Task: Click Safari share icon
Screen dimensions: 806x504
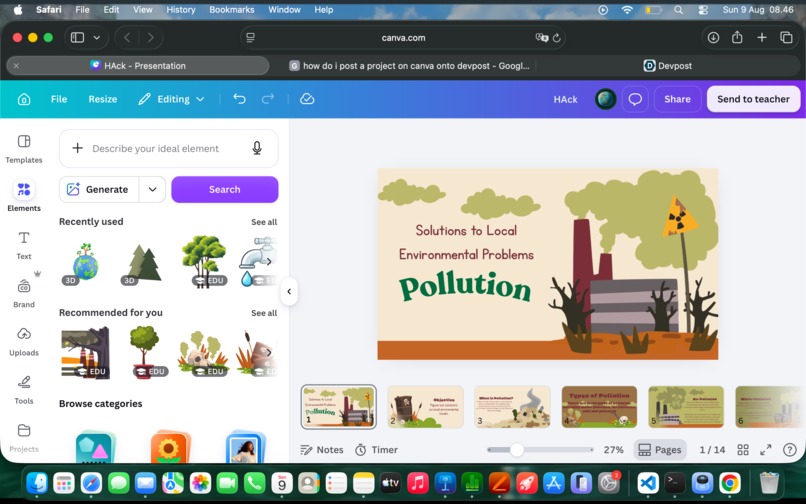Action: (x=737, y=38)
